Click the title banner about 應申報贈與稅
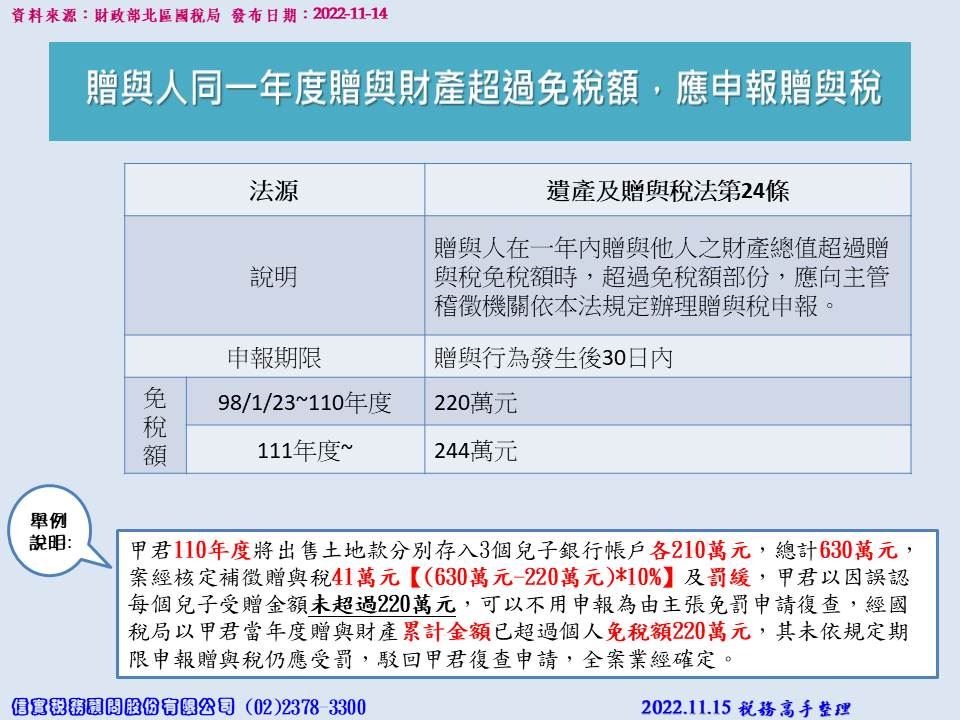960x720 pixels. (480, 90)
